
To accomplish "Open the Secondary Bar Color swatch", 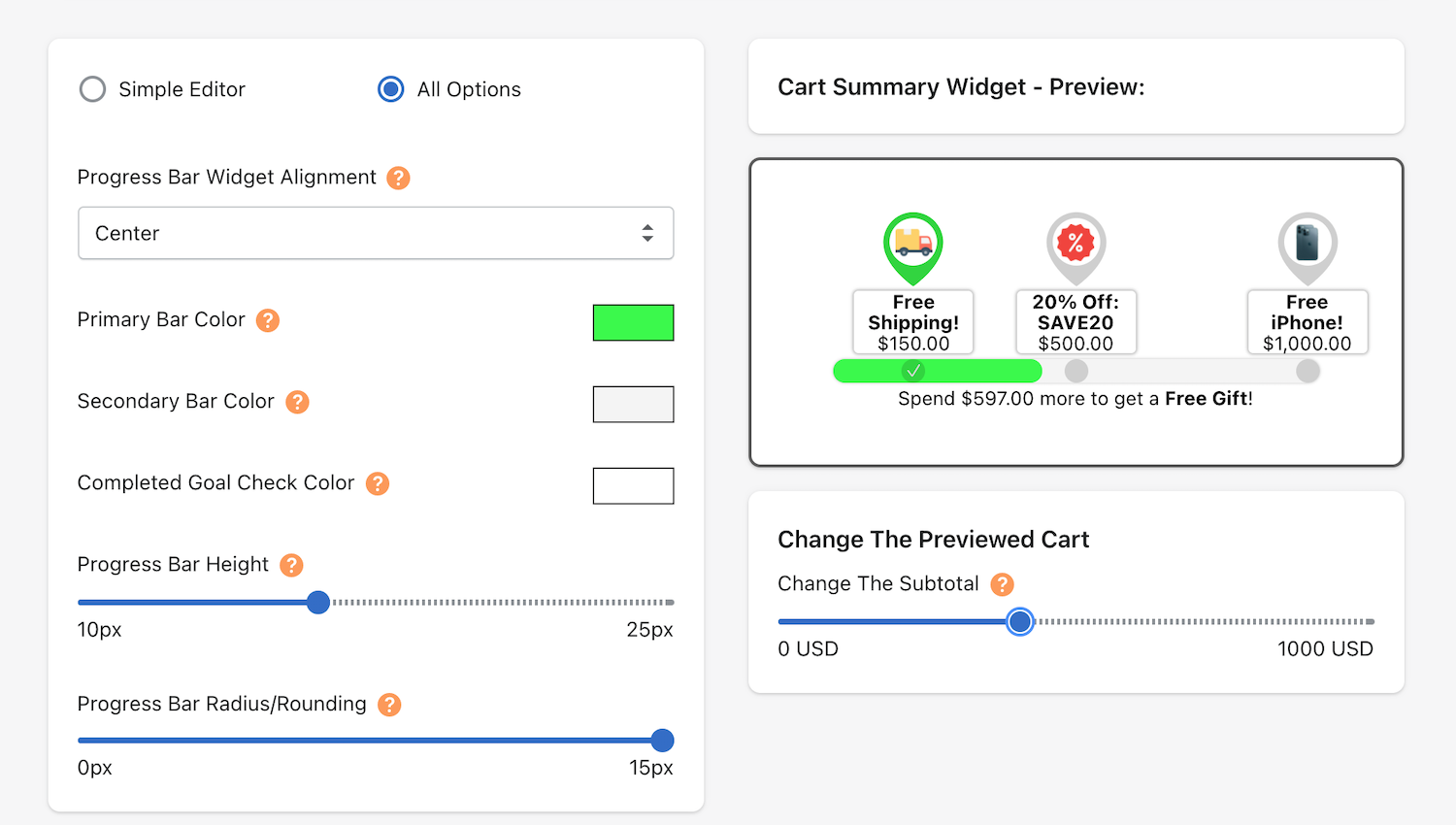I will [633, 404].
